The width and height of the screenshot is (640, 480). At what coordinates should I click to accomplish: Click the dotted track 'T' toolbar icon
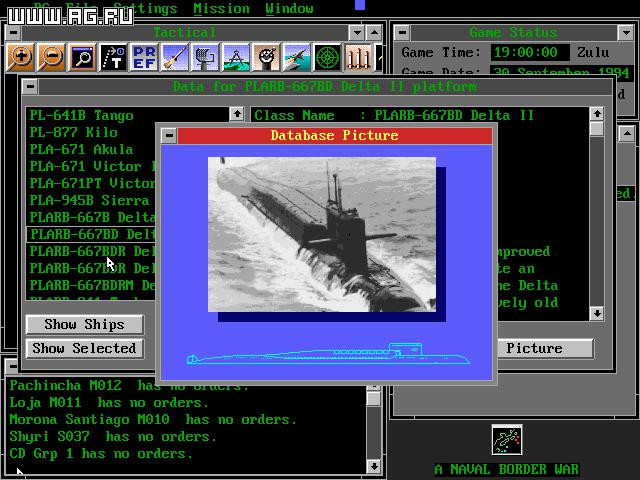click(113, 57)
